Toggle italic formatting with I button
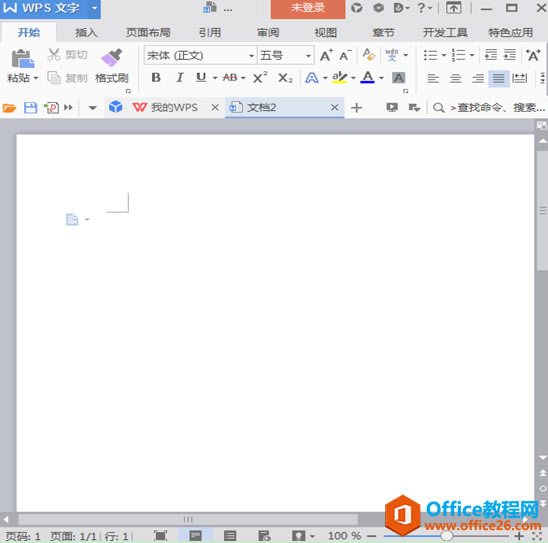 tap(180, 78)
